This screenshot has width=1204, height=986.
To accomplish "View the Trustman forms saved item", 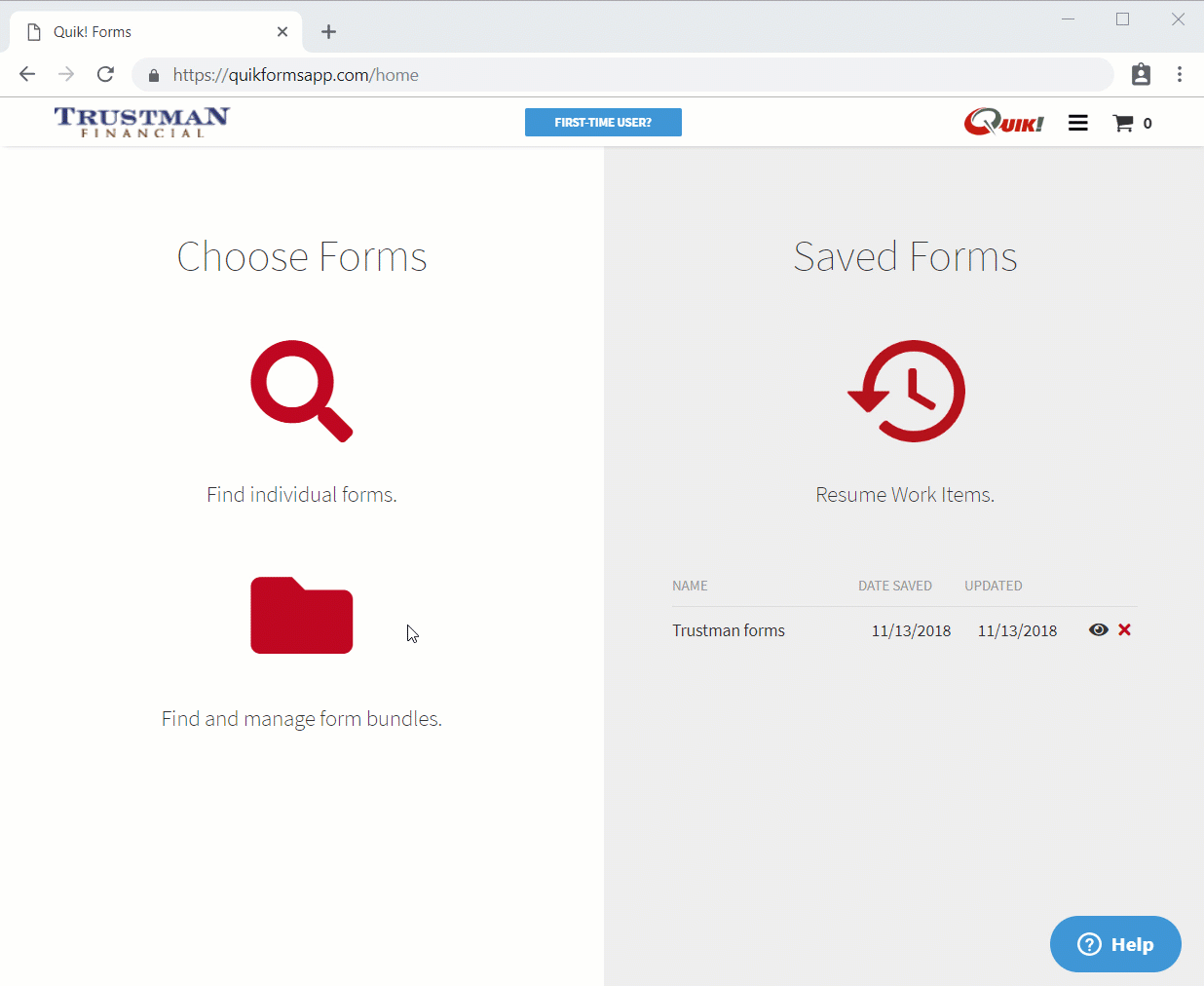I will [1099, 629].
